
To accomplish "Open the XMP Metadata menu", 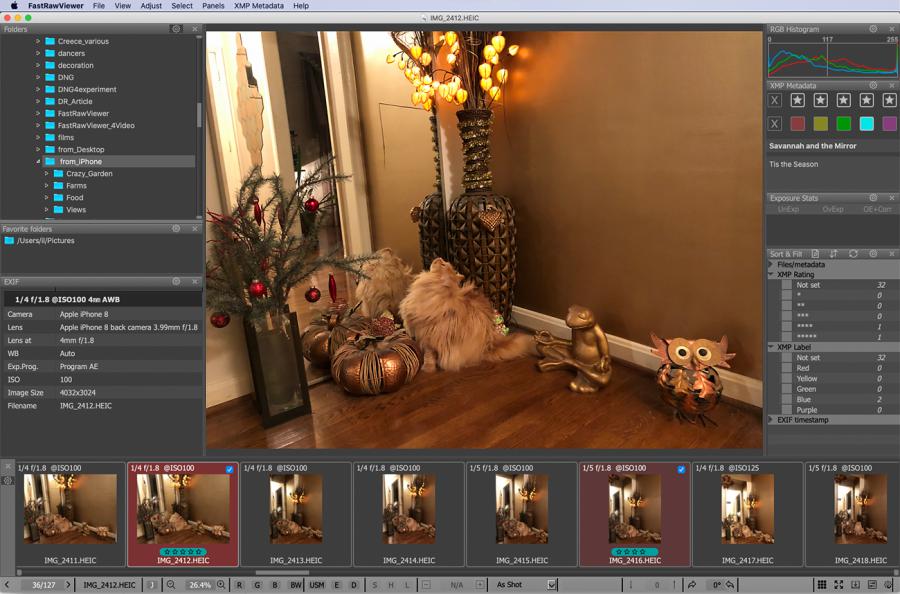I will click(x=258, y=6).
